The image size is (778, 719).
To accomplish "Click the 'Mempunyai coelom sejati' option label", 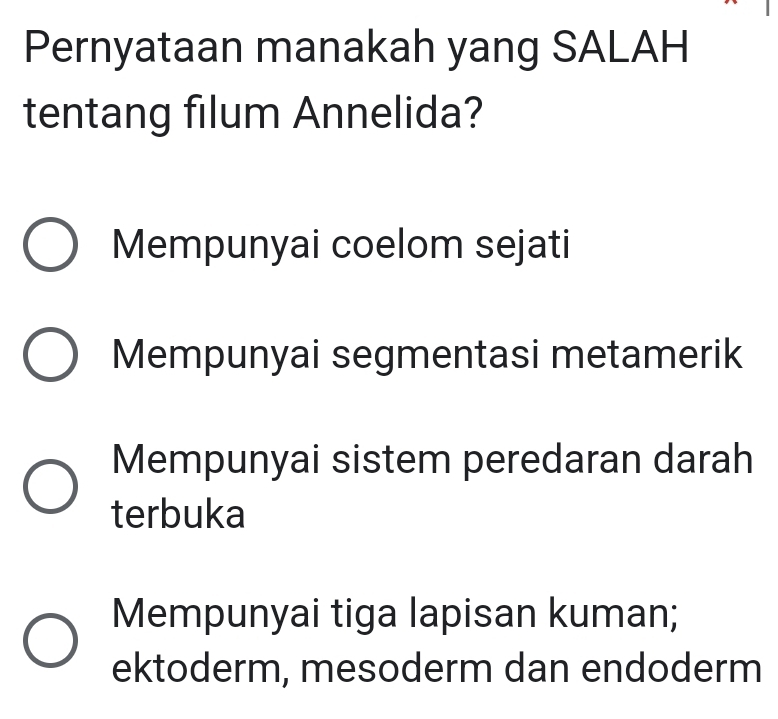I will 341,245.
